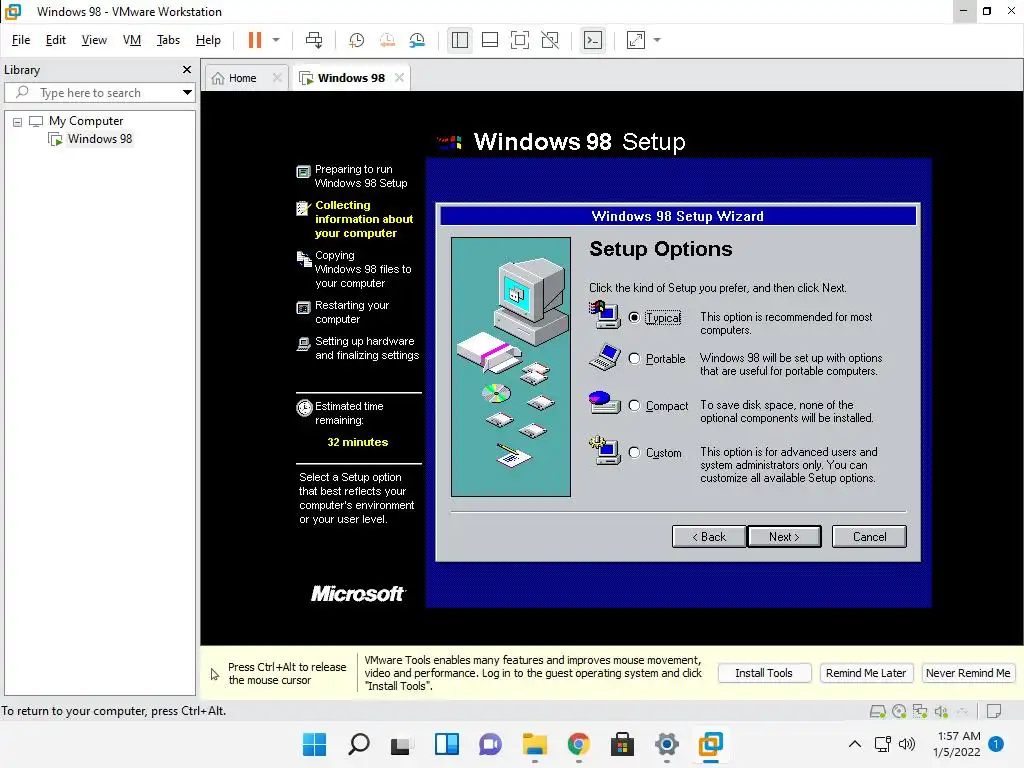
Task: Click the Typical option computer icon
Action: (605, 314)
